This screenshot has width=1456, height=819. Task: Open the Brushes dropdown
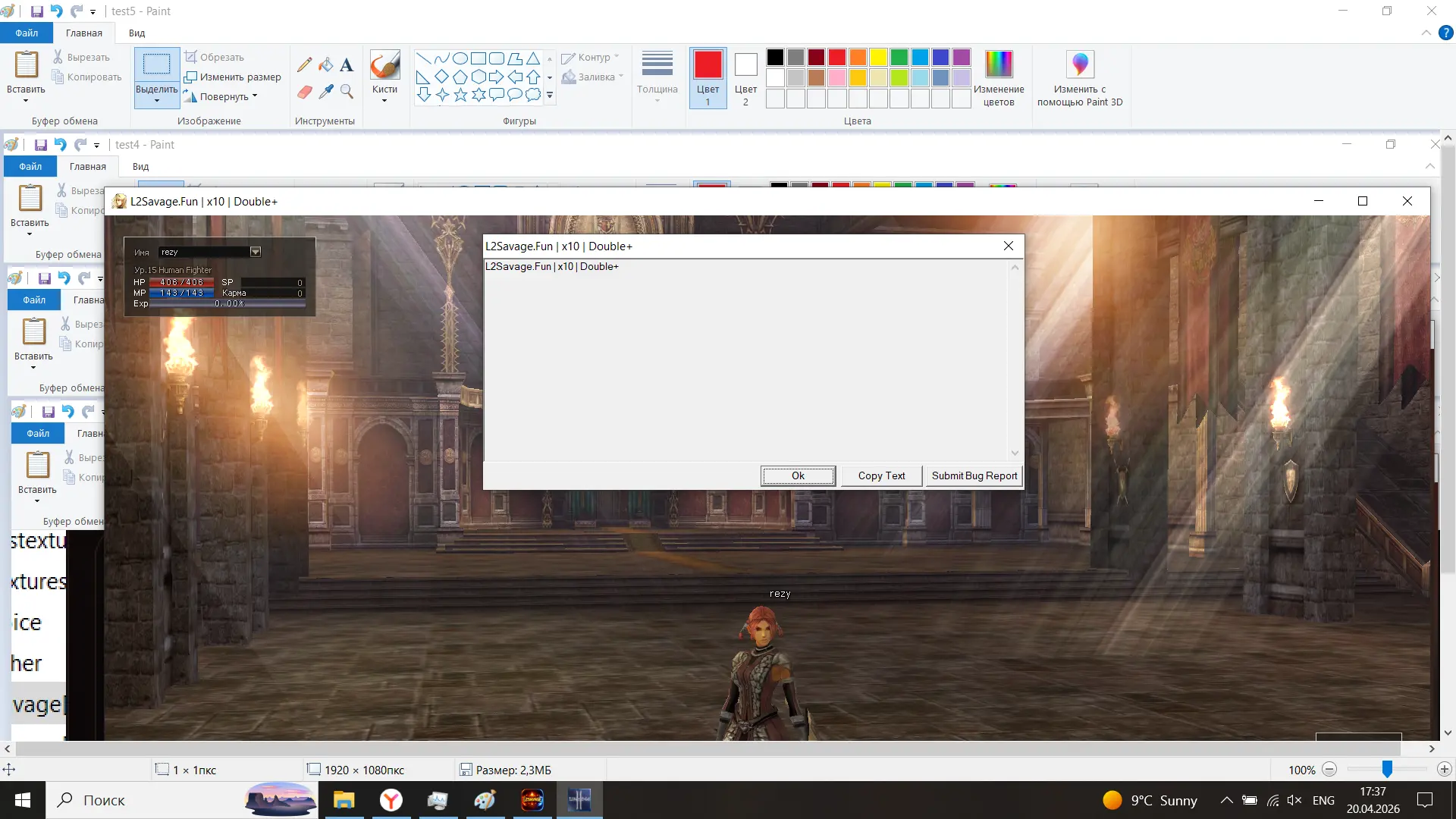[384, 99]
